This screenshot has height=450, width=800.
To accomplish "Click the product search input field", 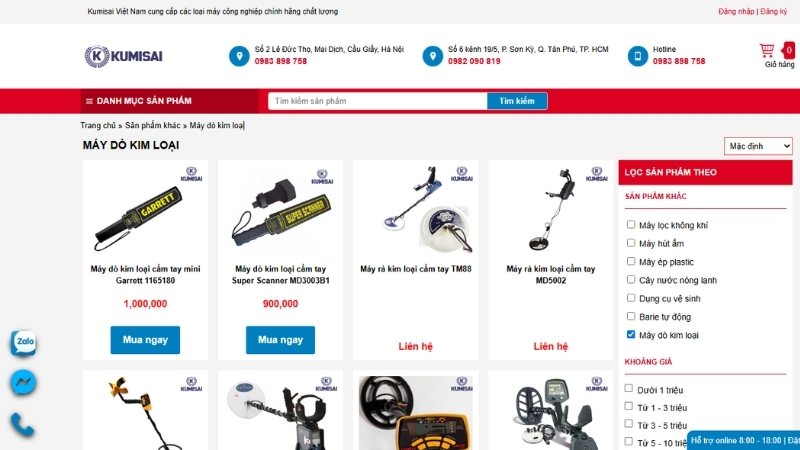I will pyautogui.click(x=378, y=101).
